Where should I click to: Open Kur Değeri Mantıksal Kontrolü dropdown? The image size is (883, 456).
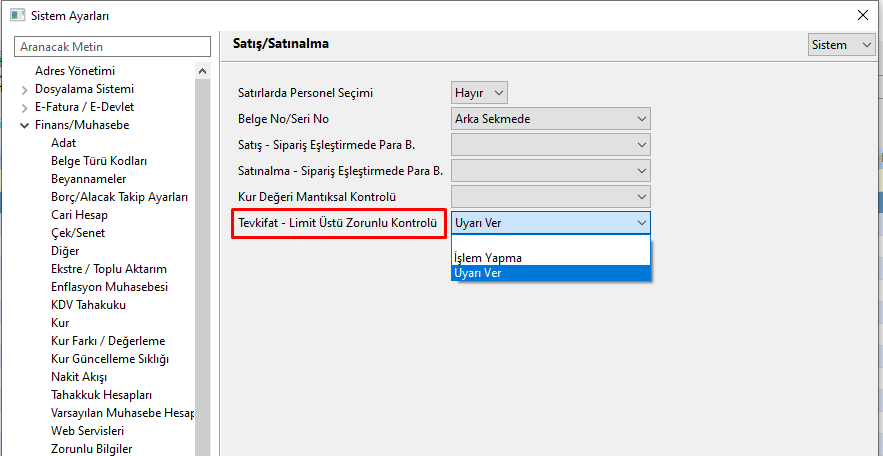(x=551, y=197)
